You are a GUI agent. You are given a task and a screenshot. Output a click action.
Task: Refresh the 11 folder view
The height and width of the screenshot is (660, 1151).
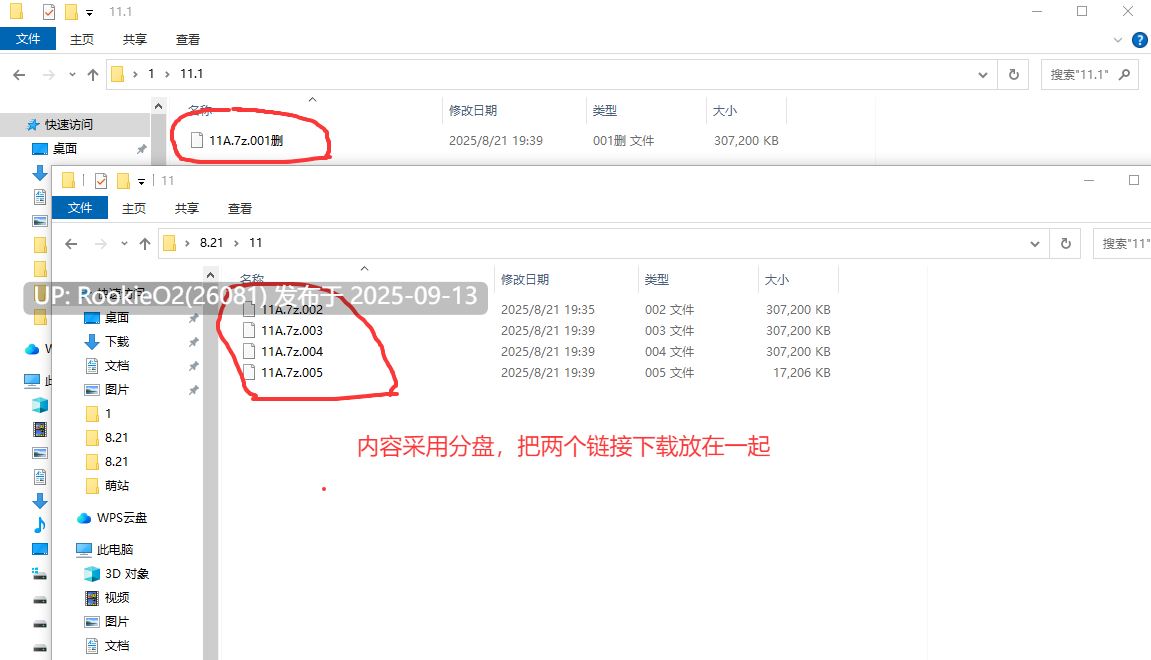(x=1066, y=243)
